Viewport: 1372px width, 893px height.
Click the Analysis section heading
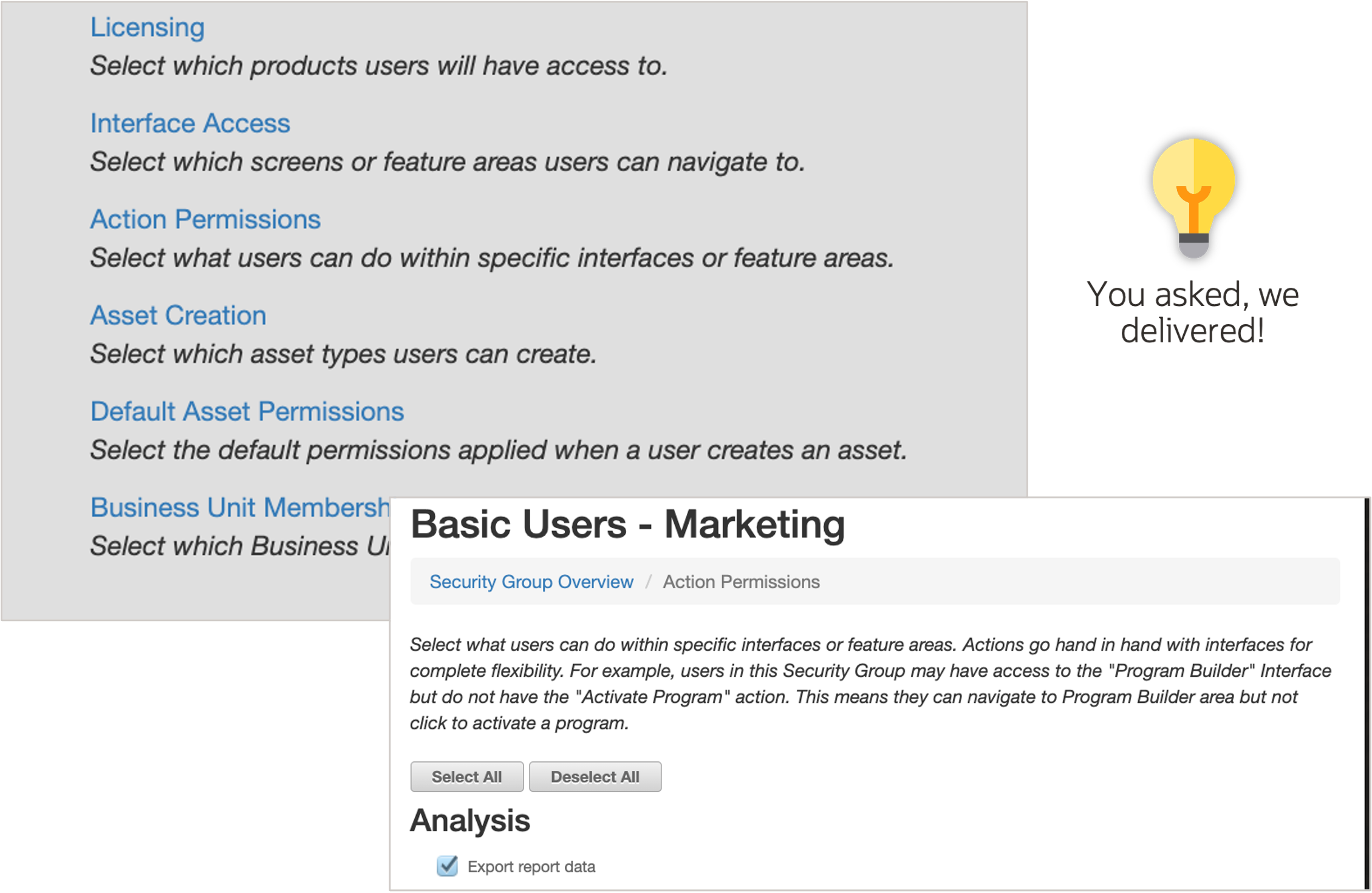[470, 820]
